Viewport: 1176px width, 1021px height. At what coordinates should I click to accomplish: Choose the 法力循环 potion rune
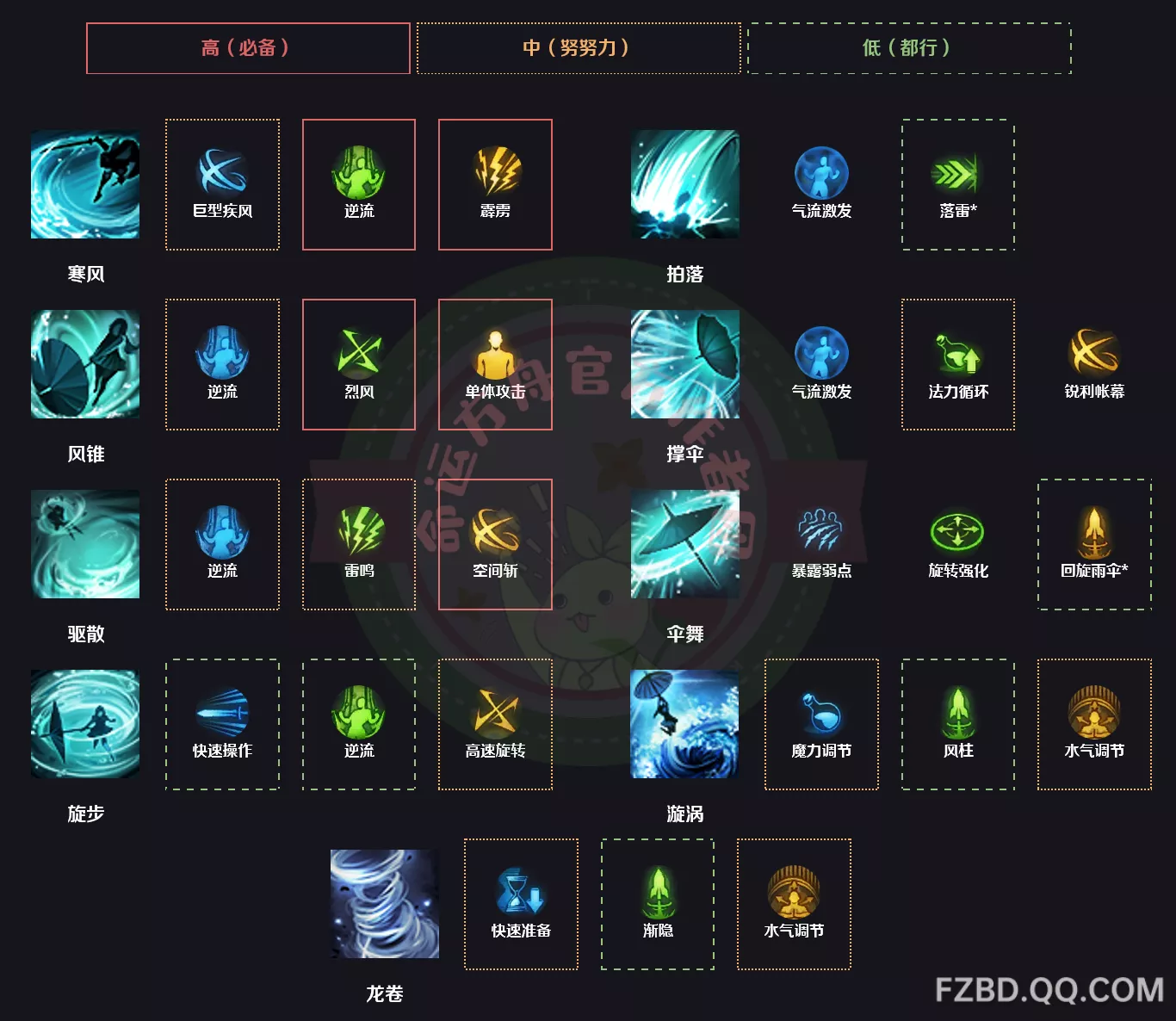[957, 352]
